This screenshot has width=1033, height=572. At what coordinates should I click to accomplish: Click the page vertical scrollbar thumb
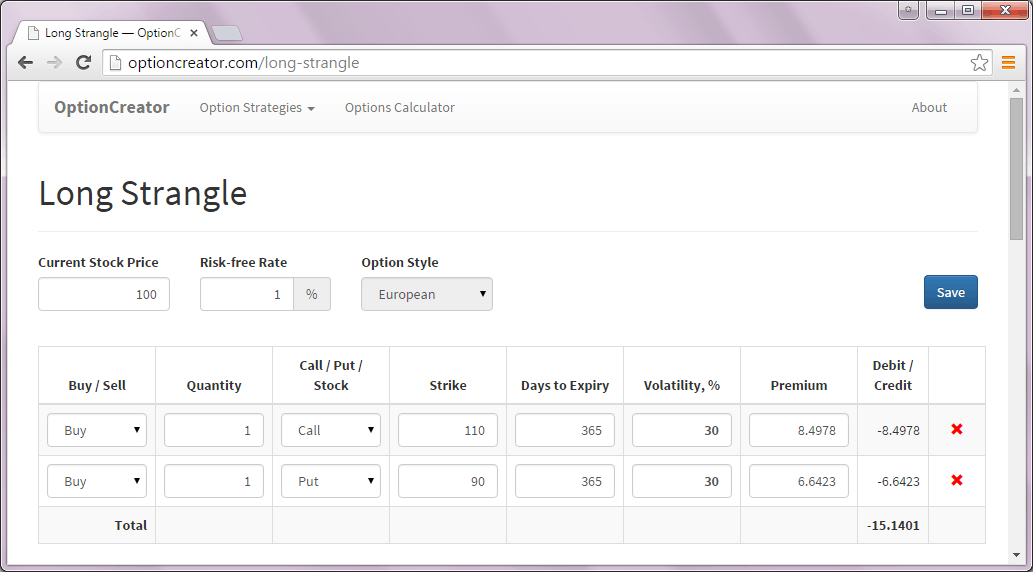[1016, 168]
